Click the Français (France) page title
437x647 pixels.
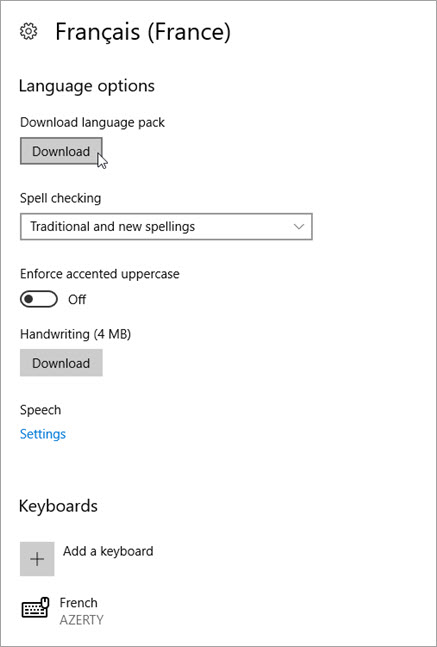pos(143,32)
